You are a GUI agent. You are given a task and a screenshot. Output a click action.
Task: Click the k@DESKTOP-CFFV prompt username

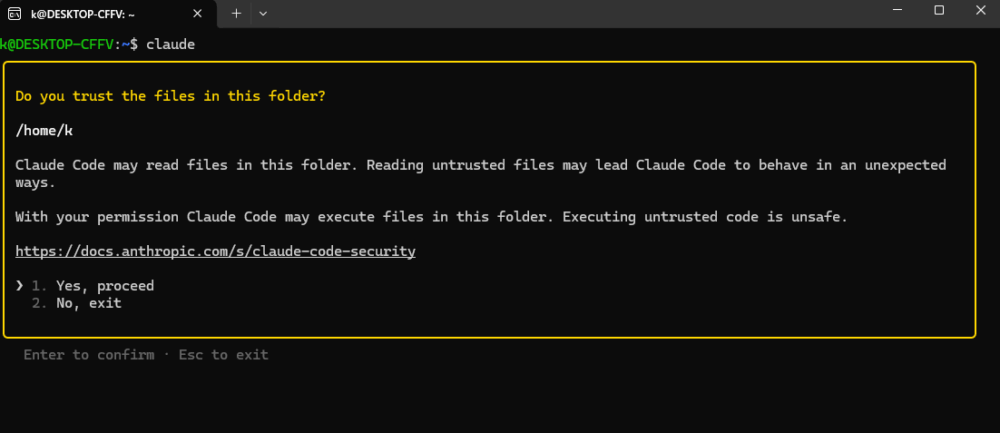(57, 44)
